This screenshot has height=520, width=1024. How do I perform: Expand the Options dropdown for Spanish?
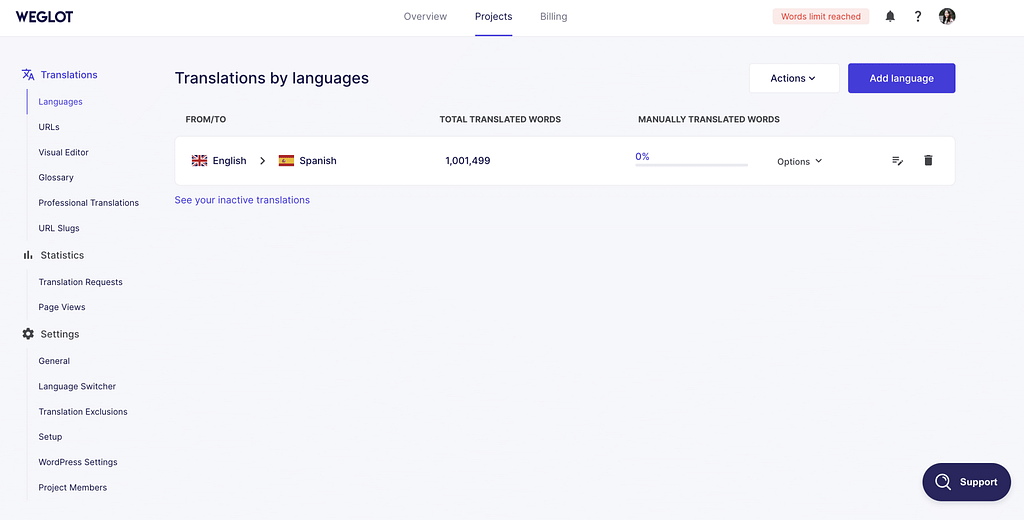pyautogui.click(x=799, y=161)
